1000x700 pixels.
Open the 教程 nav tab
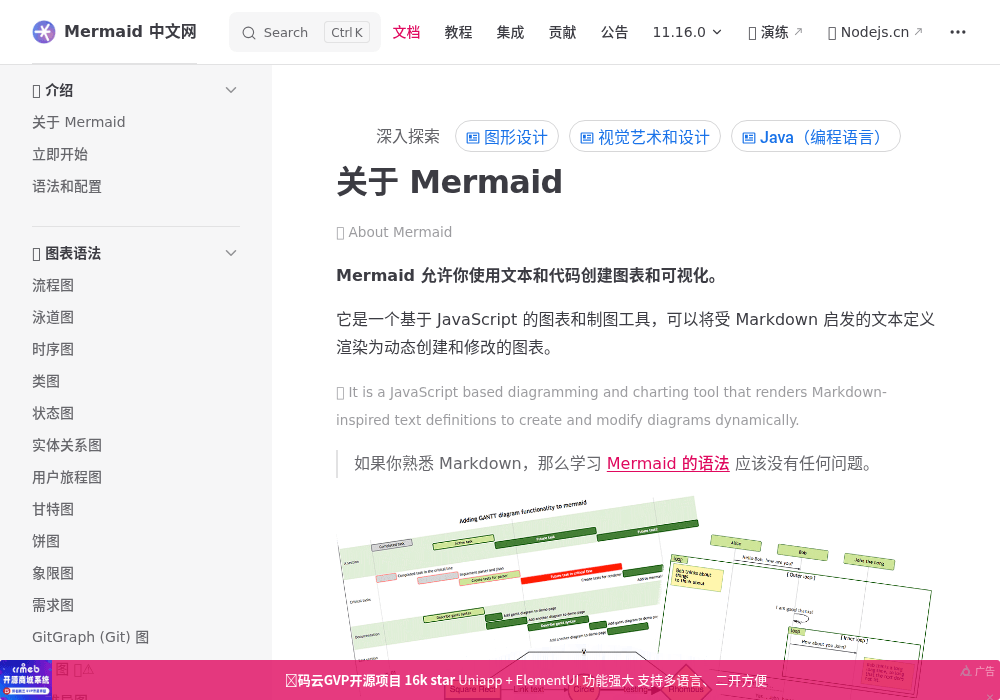[458, 32]
